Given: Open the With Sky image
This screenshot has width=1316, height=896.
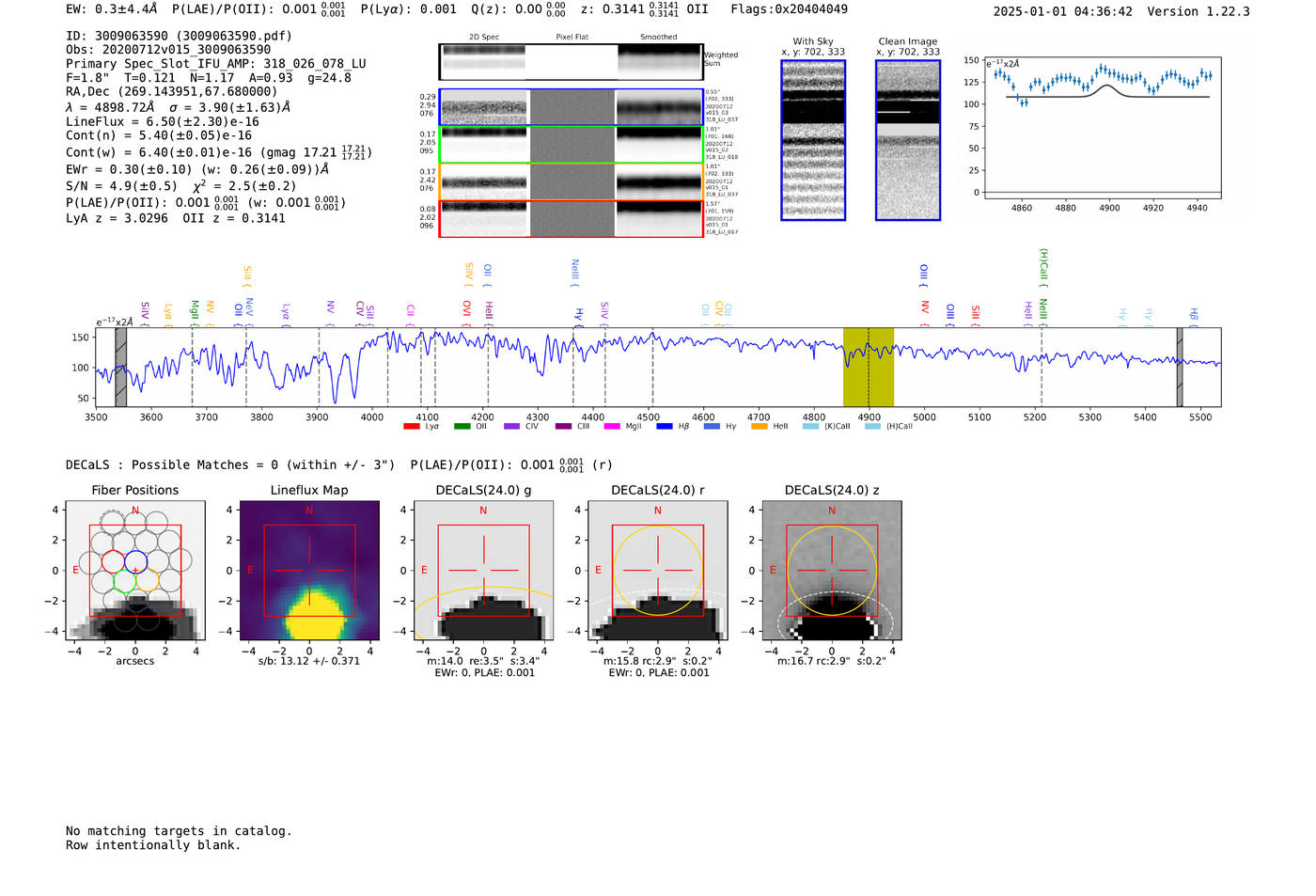Looking at the screenshot, I should point(813,140).
